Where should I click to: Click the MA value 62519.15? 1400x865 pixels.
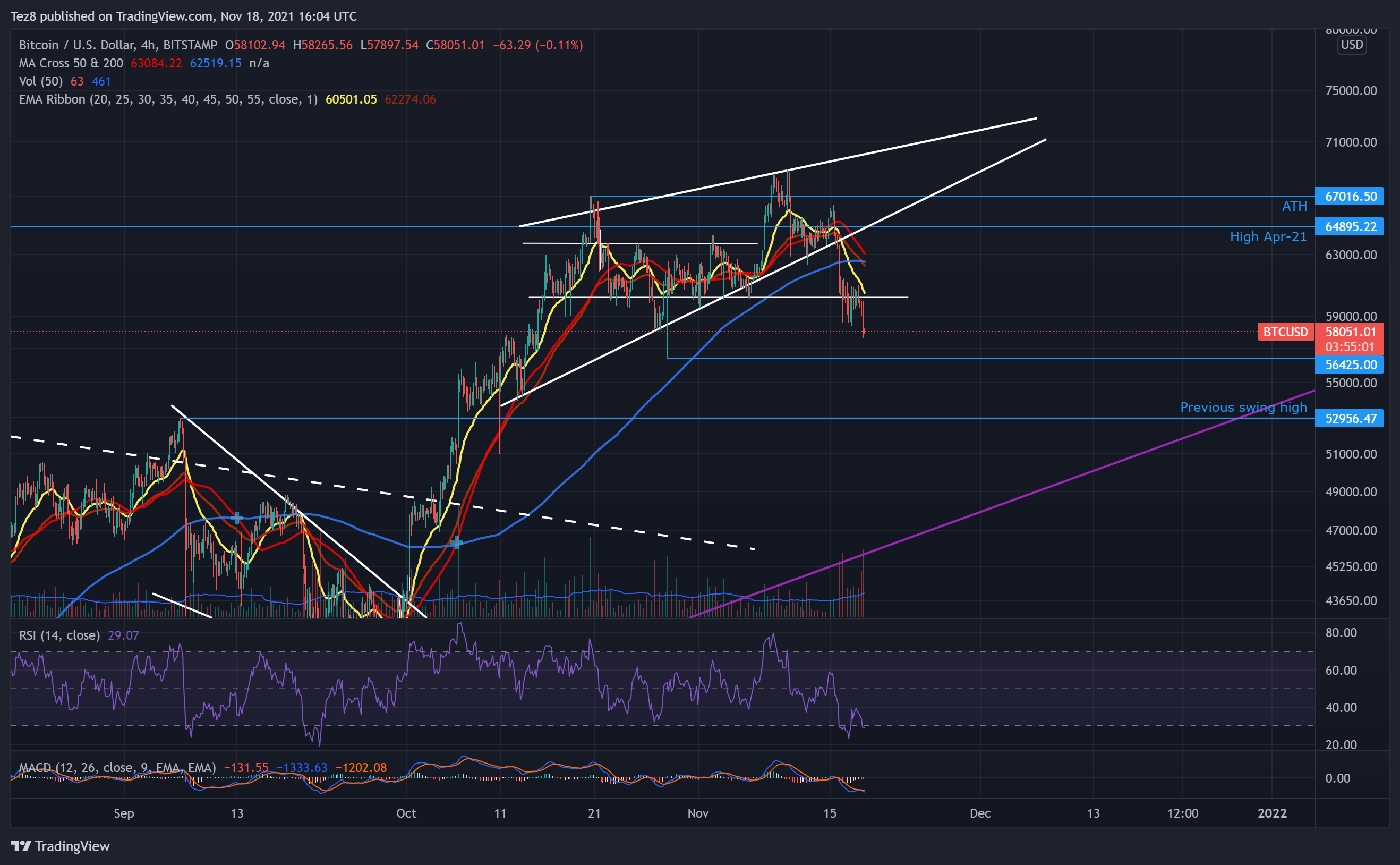click(x=216, y=63)
